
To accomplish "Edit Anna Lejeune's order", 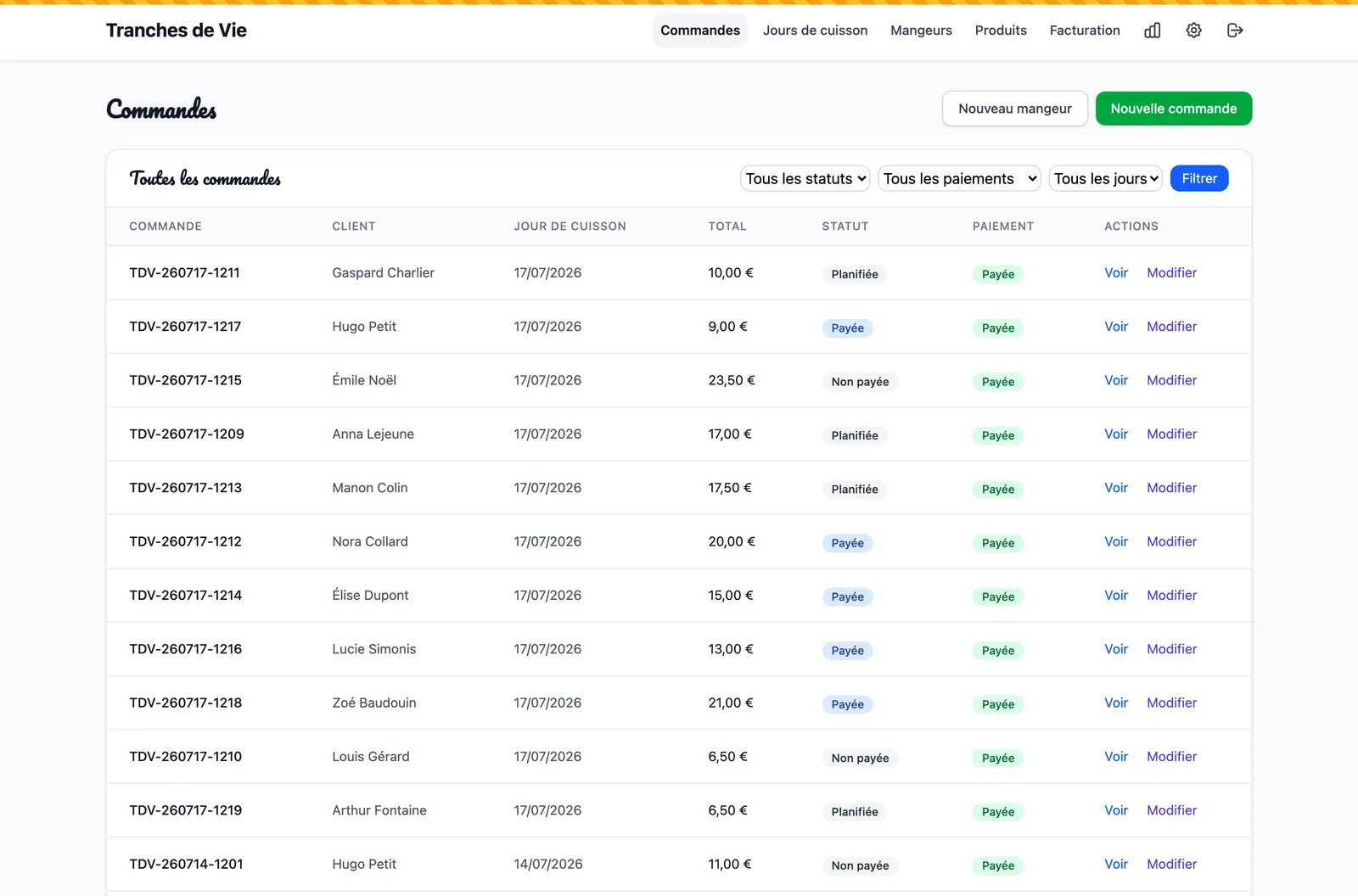I will point(1171,434).
